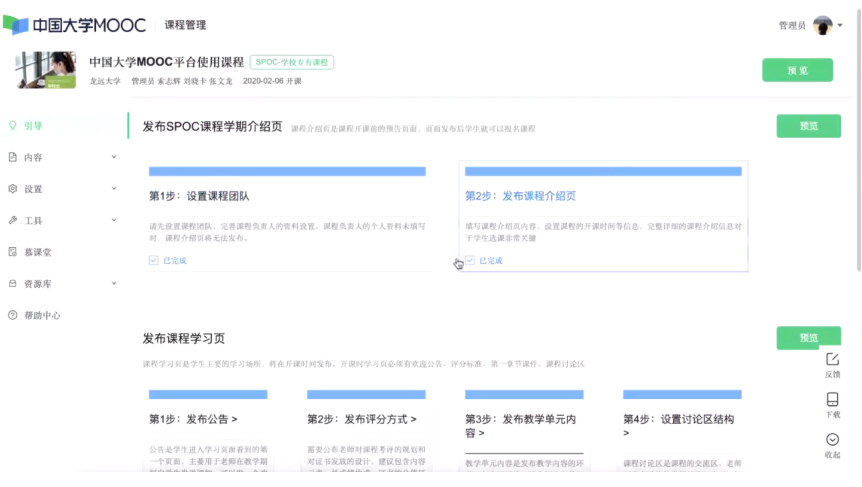Click the course title 中国大学MOOC平台使用课程
The image size is (862, 487).
167,62
